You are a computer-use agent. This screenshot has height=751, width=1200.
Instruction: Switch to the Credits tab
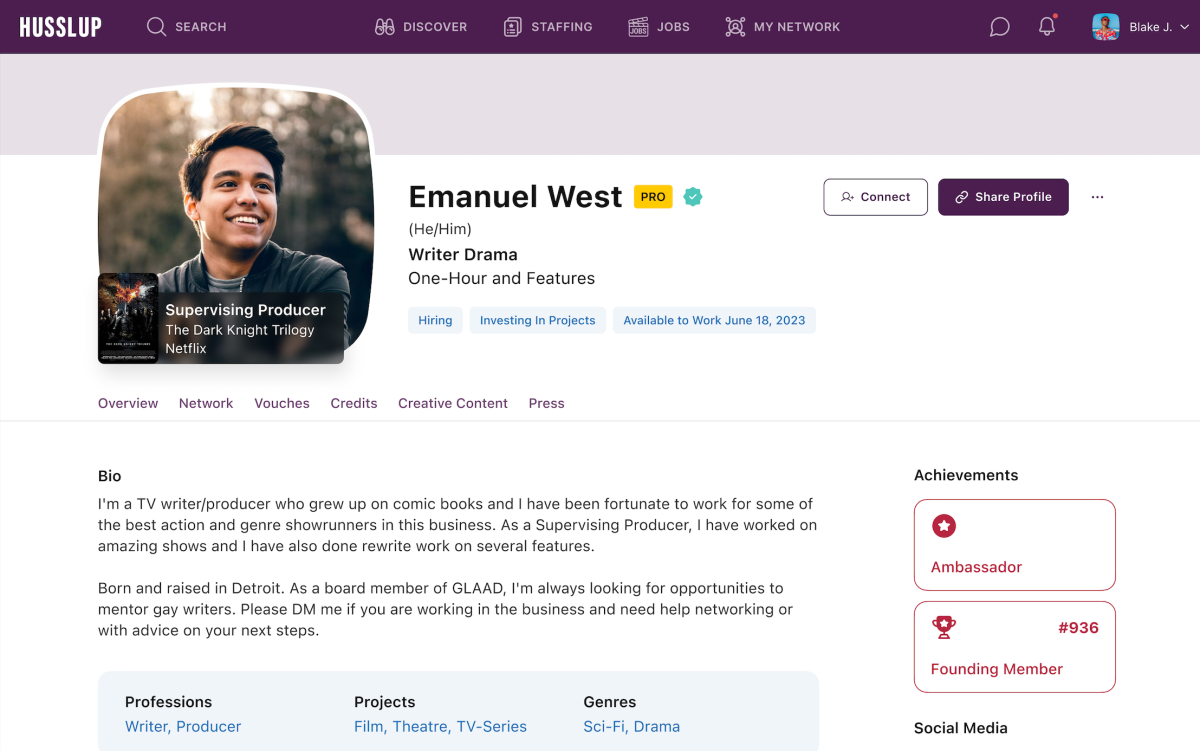(354, 403)
